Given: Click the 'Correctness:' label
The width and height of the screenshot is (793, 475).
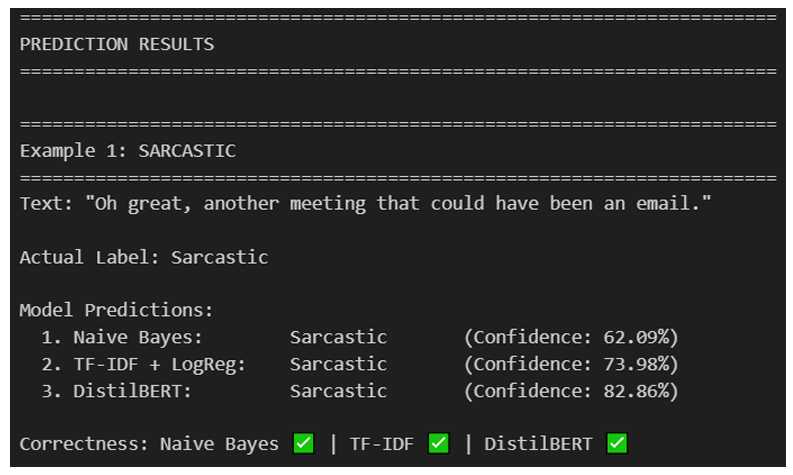Looking at the screenshot, I should [84, 443].
